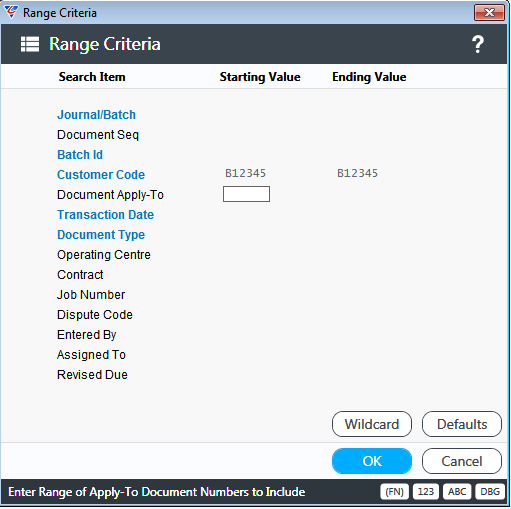
Task: Reset values with the Defaults button
Action: click(462, 424)
